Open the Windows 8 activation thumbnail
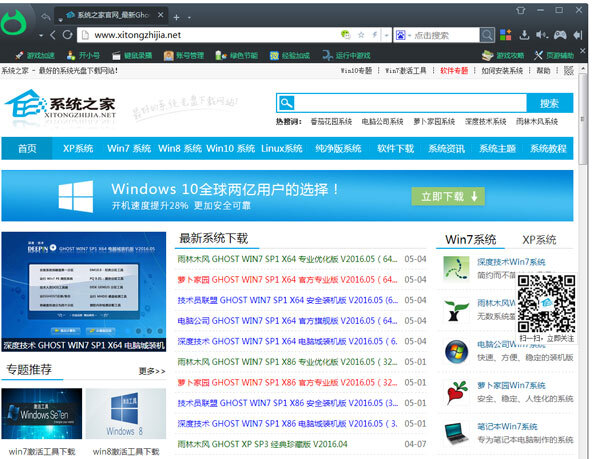 point(126,413)
